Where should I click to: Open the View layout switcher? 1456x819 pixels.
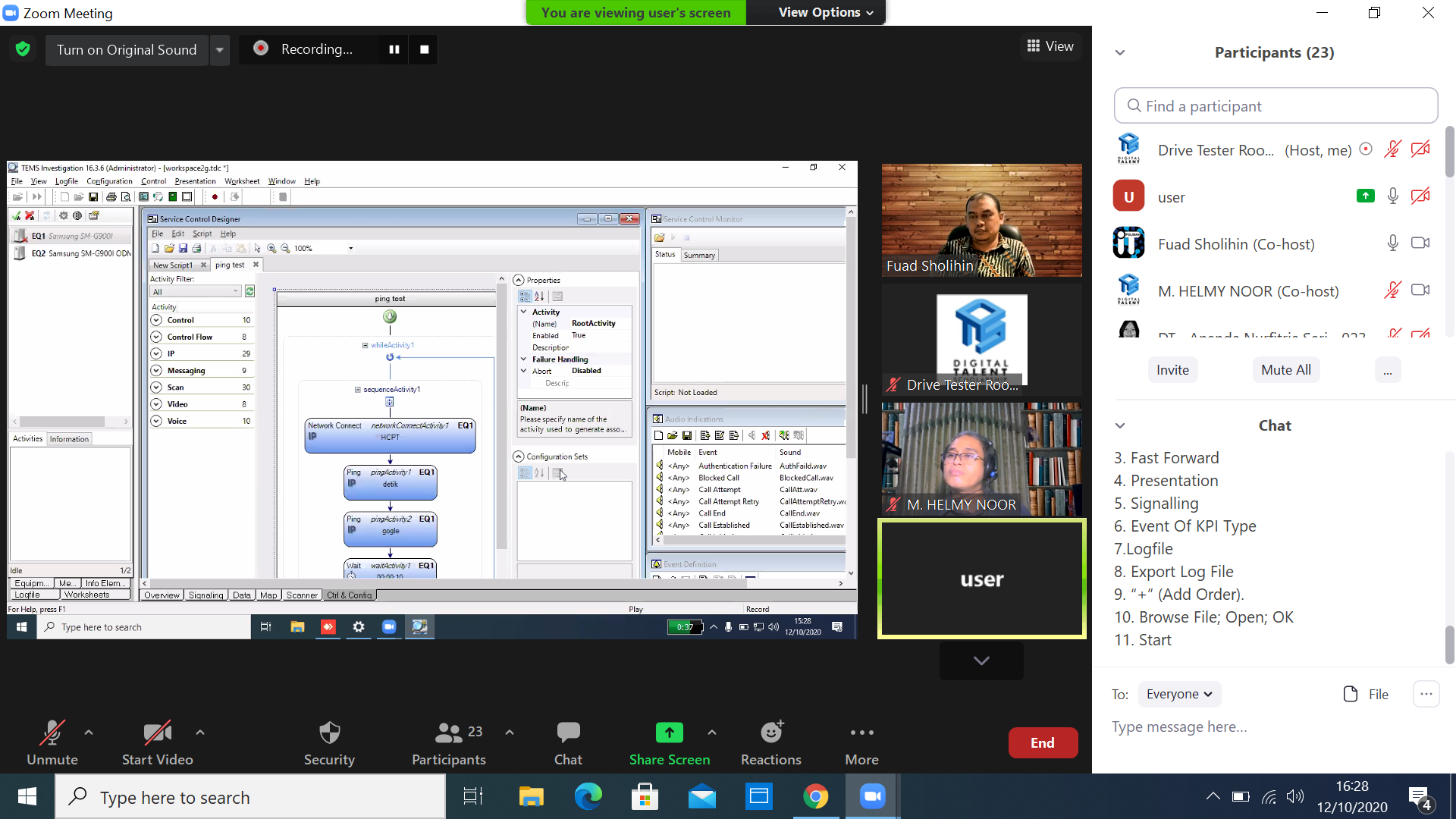tap(1050, 46)
